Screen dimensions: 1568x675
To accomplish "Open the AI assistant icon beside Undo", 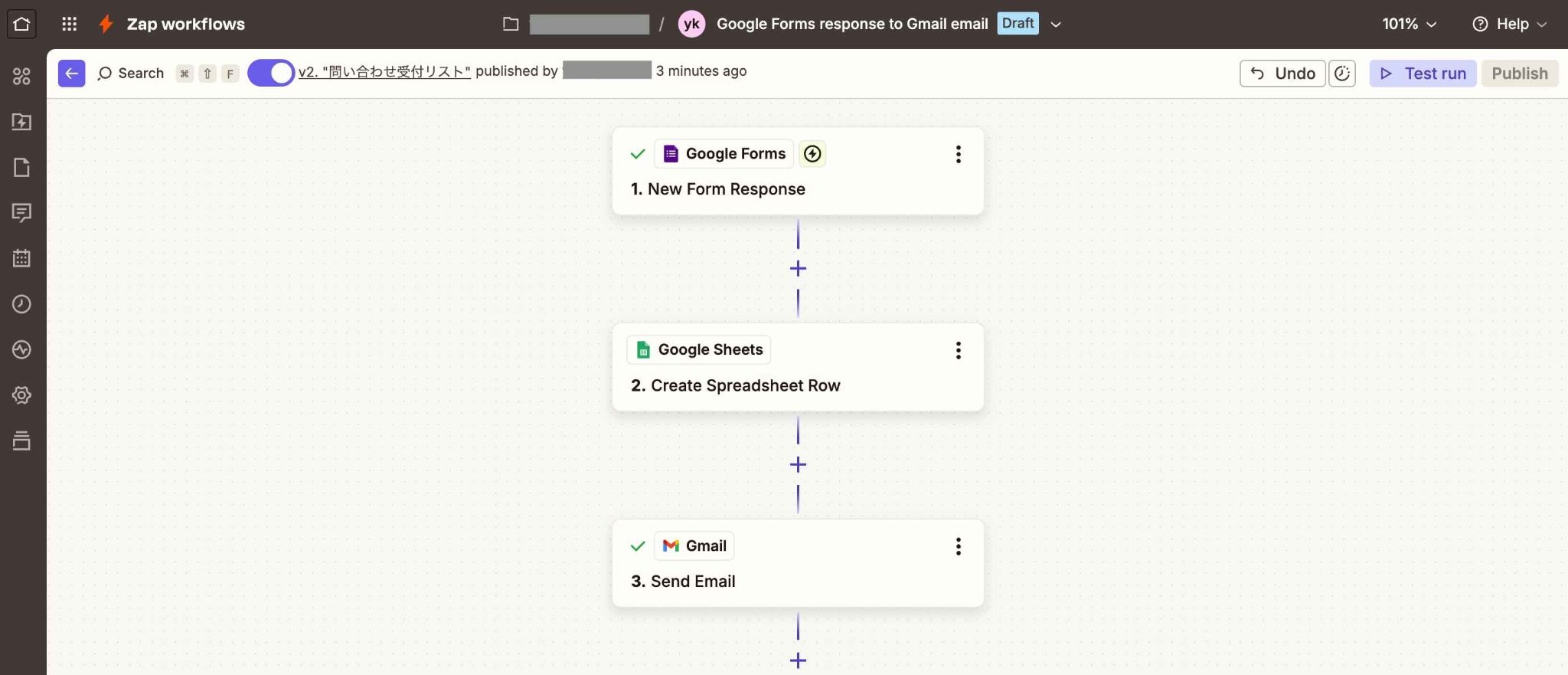I will 1342,74.
